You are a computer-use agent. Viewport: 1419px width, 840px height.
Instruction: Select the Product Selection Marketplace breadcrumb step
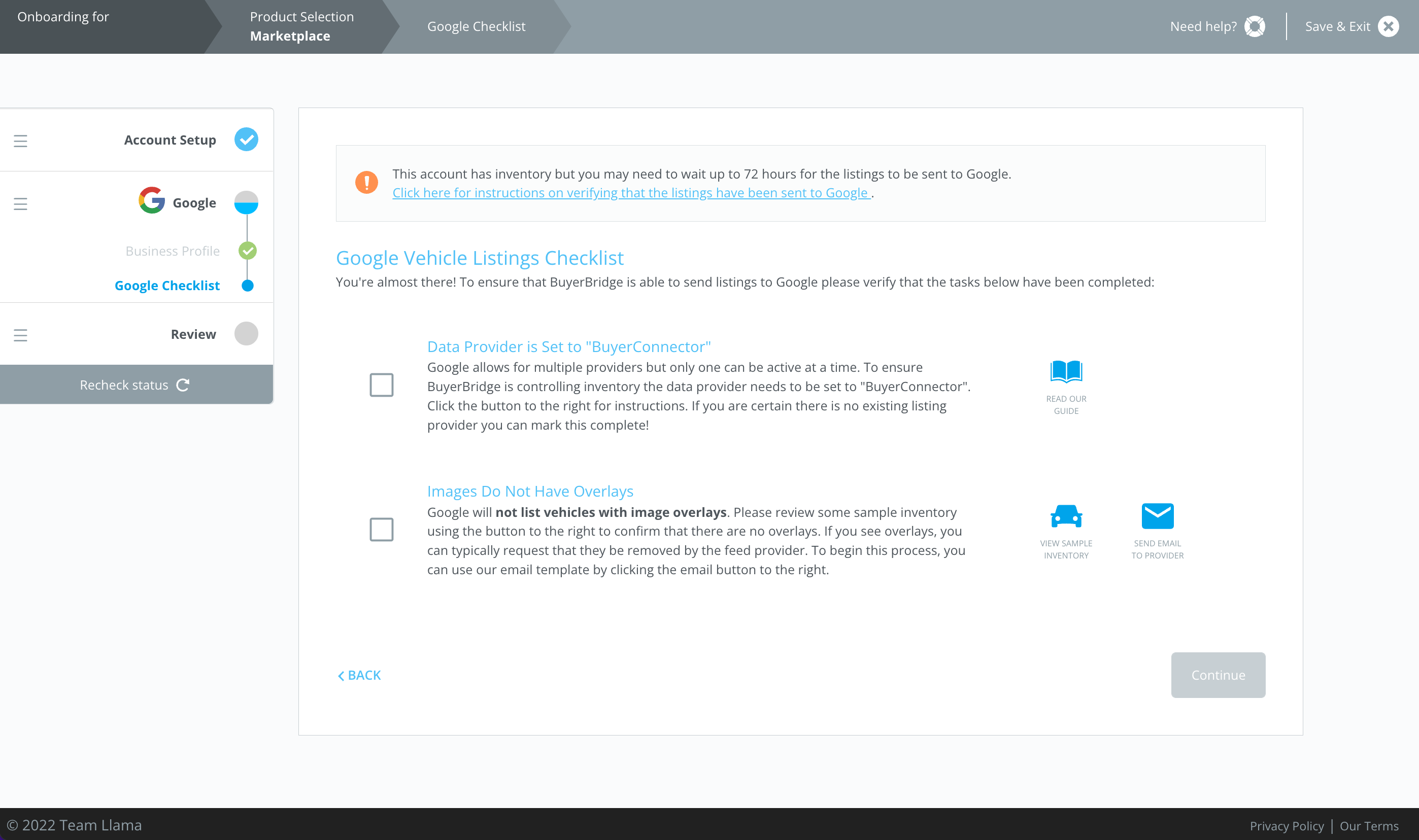[x=302, y=26]
